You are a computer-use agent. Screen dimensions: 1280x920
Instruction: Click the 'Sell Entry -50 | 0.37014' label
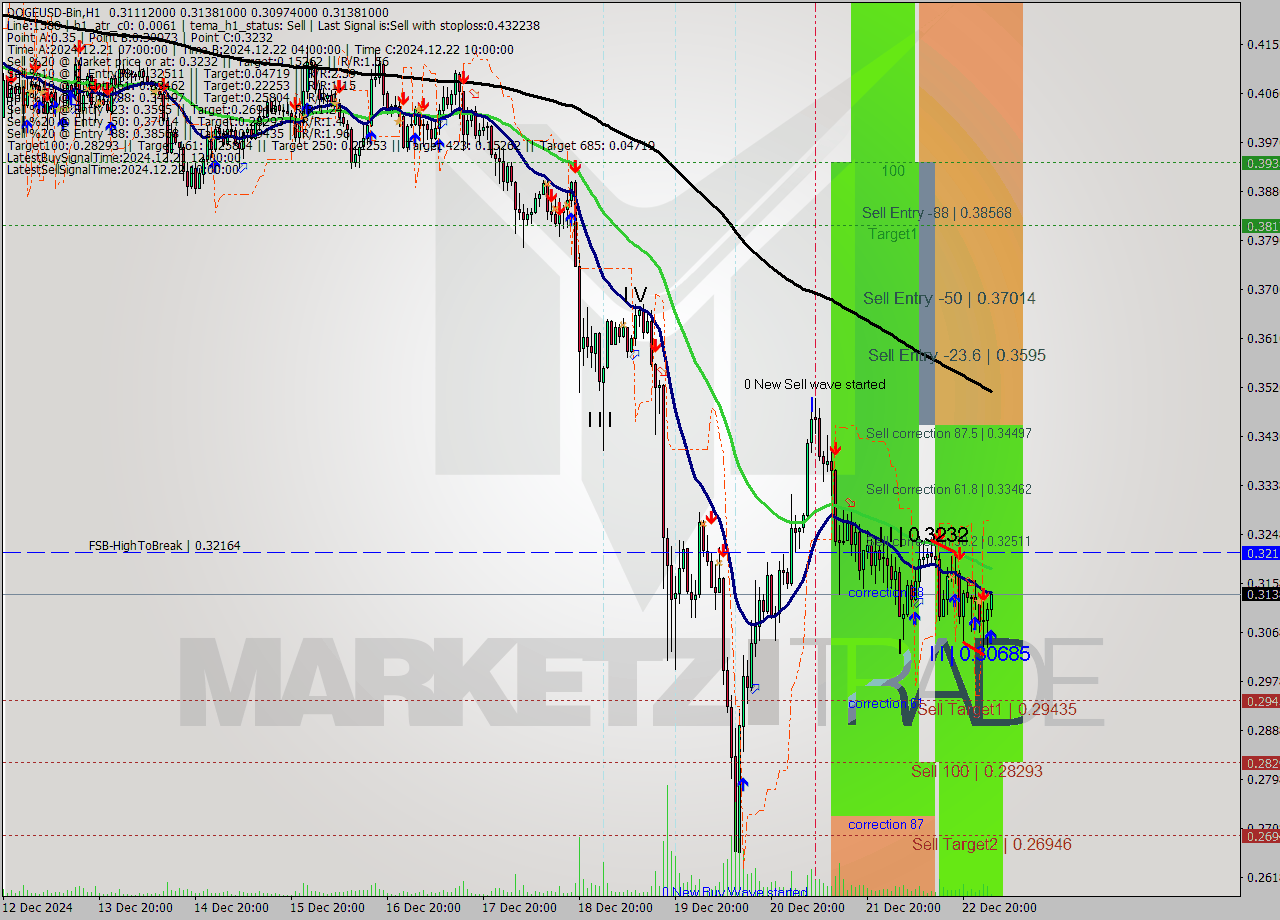[949, 298]
